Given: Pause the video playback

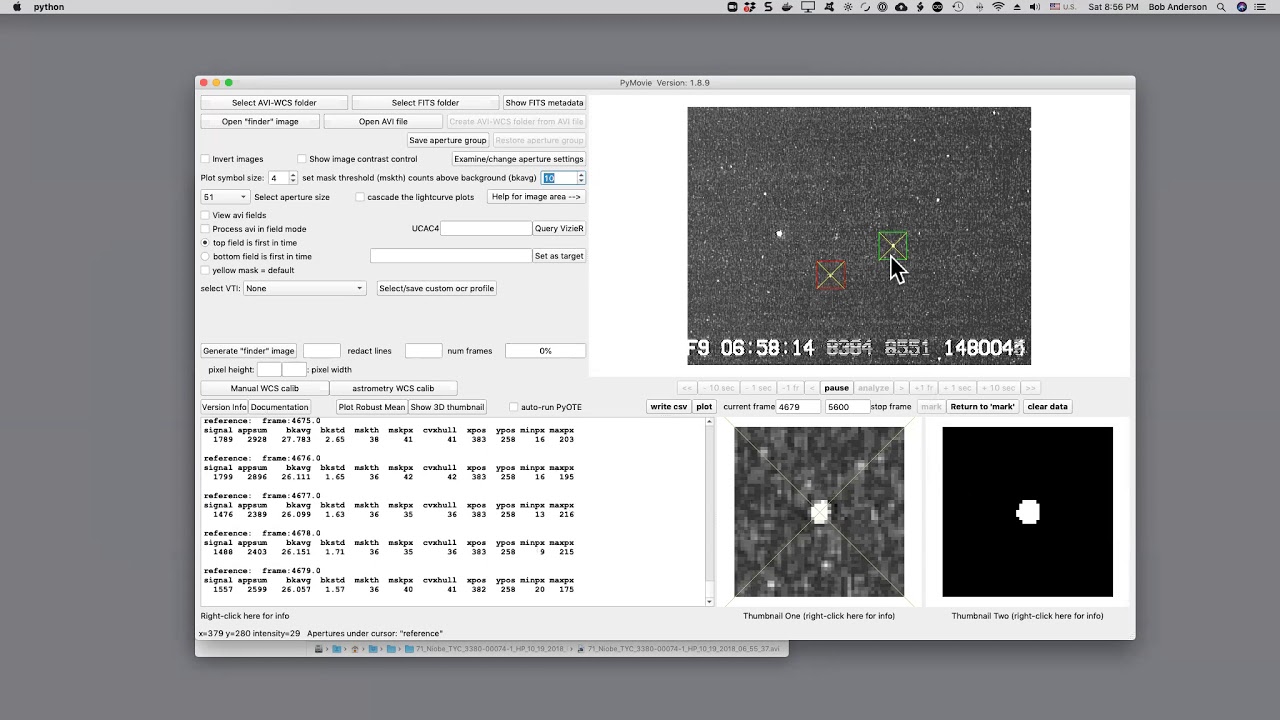Looking at the screenshot, I should pos(836,388).
